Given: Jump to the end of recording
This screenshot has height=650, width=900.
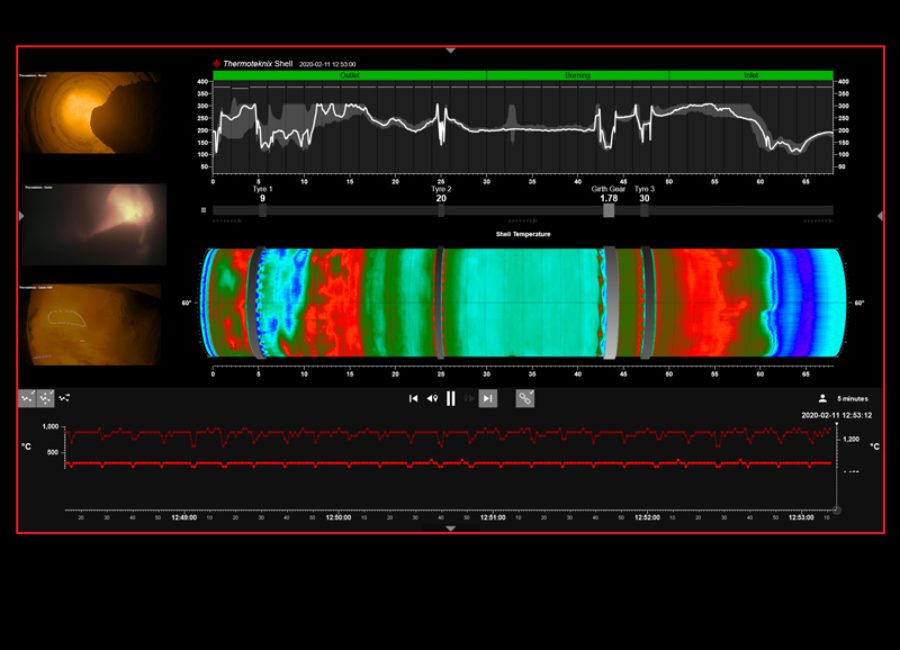Looking at the screenshot, I should (x=488, y=398).
